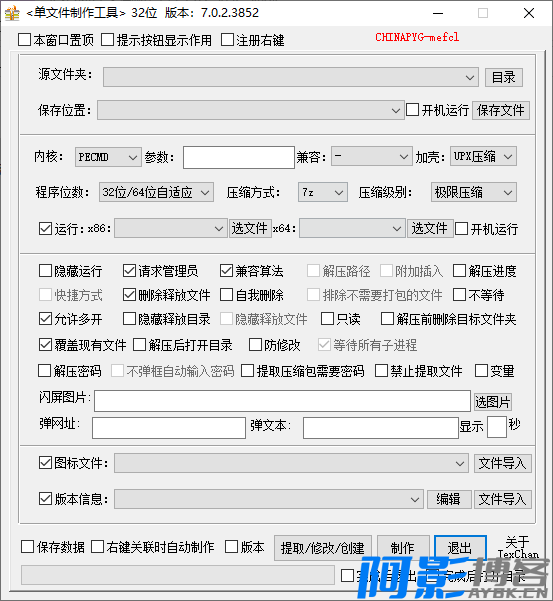Expand the 压缩级别 极限压缩 dropdown
553x601 pixels.
474,192
